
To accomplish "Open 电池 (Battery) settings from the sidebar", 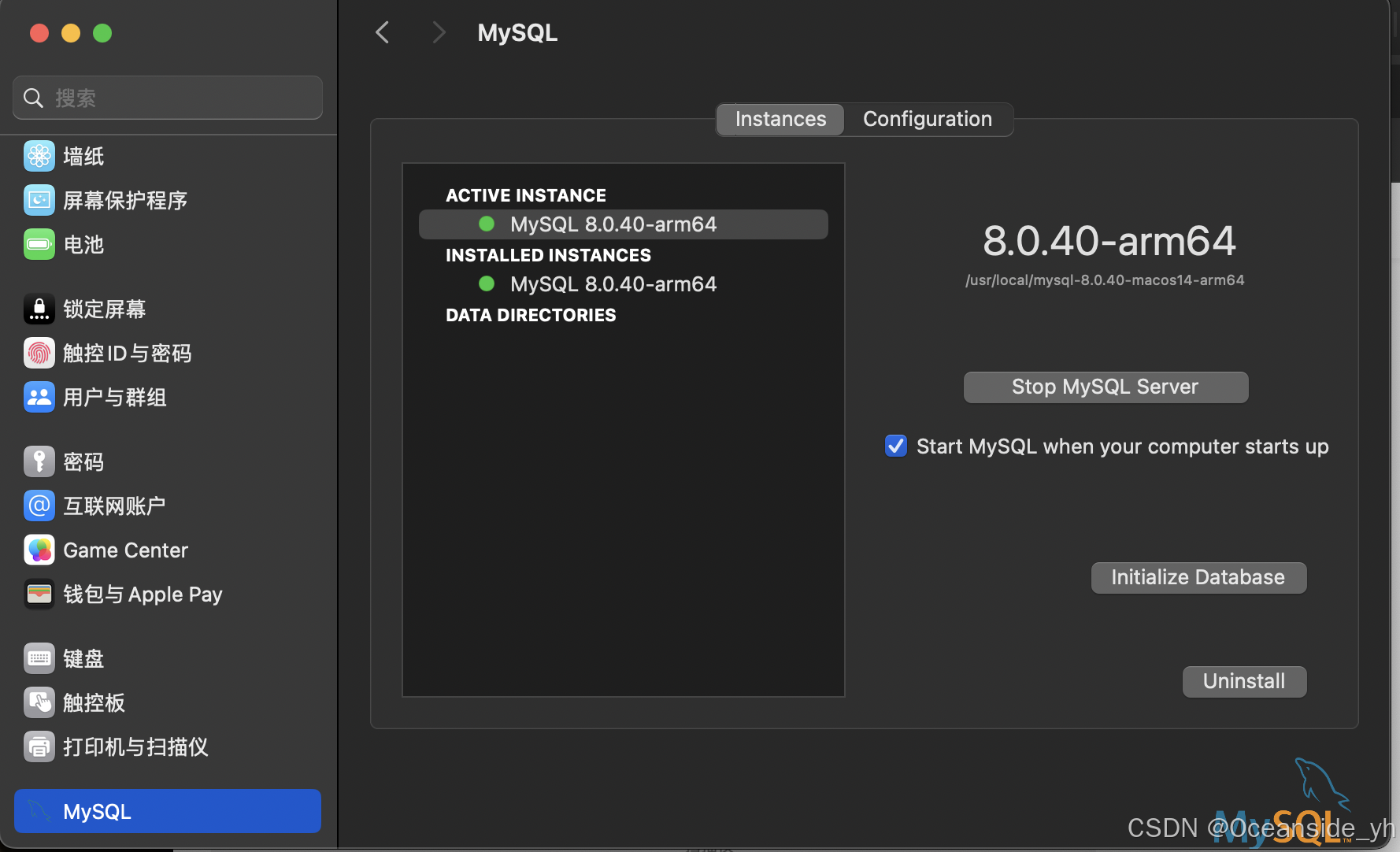I will pos(39,244).
